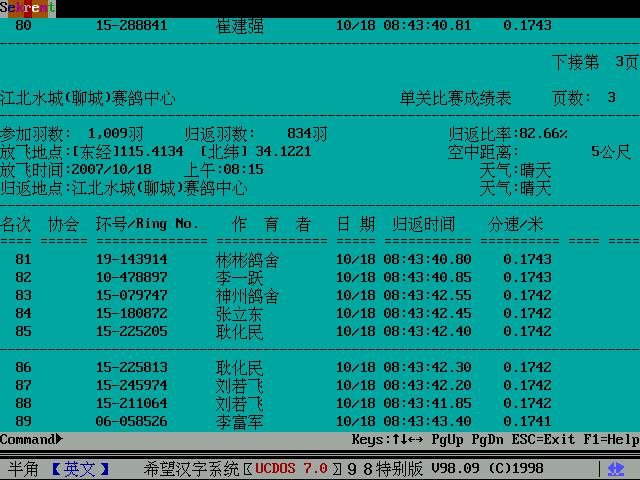Click the 归返时间 column header

(x=423, y=224)
